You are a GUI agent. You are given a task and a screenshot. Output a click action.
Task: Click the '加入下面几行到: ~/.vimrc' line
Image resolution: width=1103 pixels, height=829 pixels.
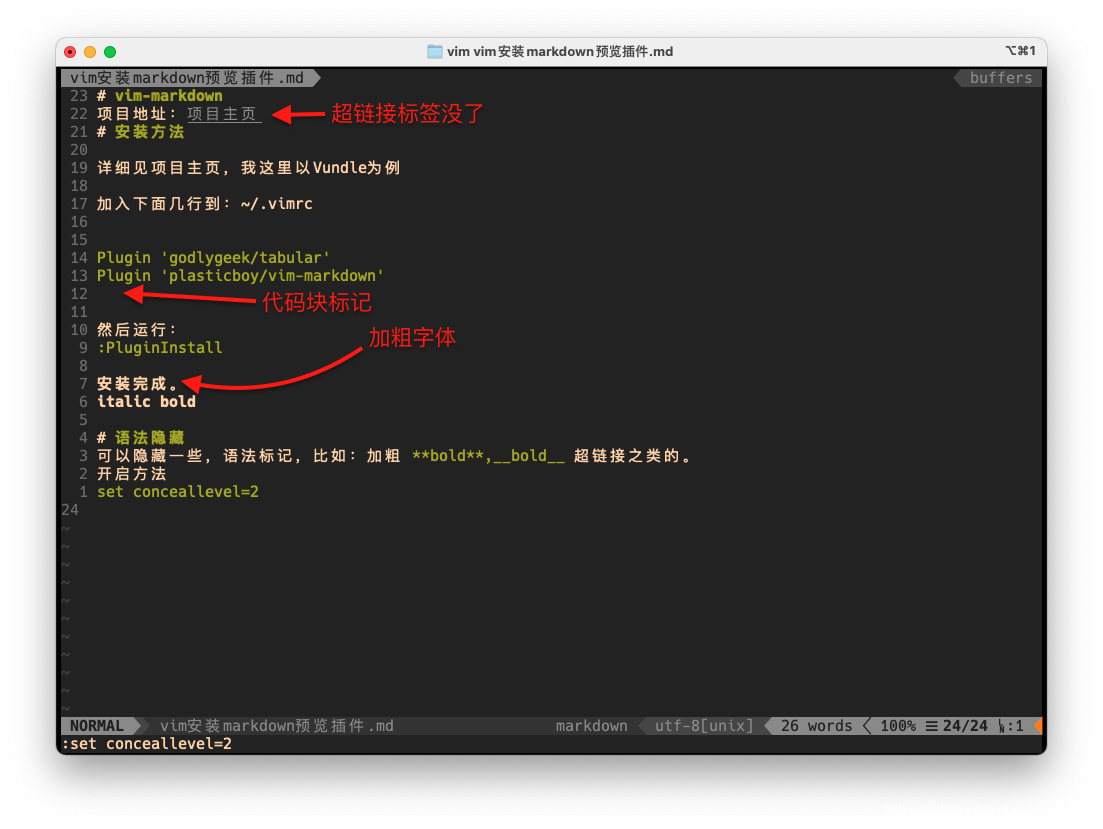[205, 204]
